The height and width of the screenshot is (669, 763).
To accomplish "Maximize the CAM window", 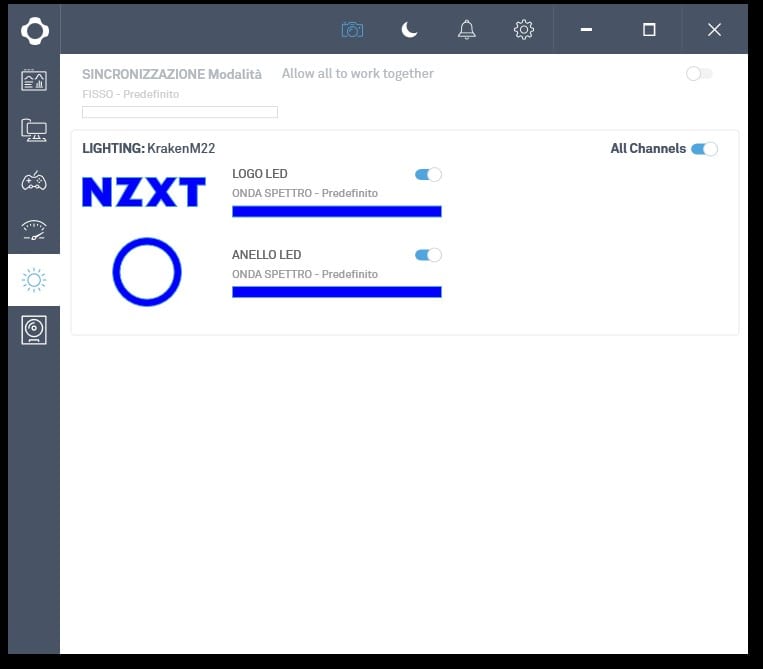I will 649,30.
